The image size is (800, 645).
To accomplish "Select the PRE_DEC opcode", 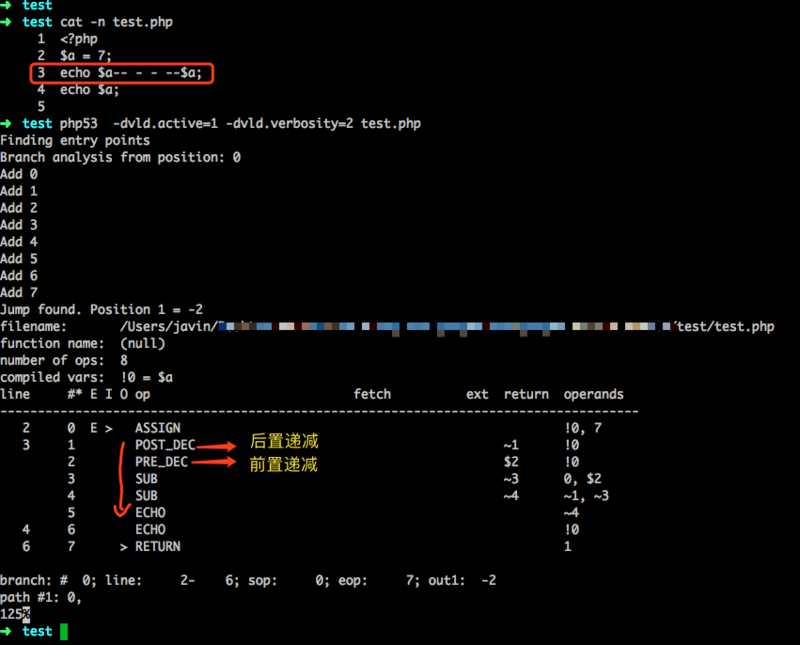I will pyautogui.click(x=161, y=462).
